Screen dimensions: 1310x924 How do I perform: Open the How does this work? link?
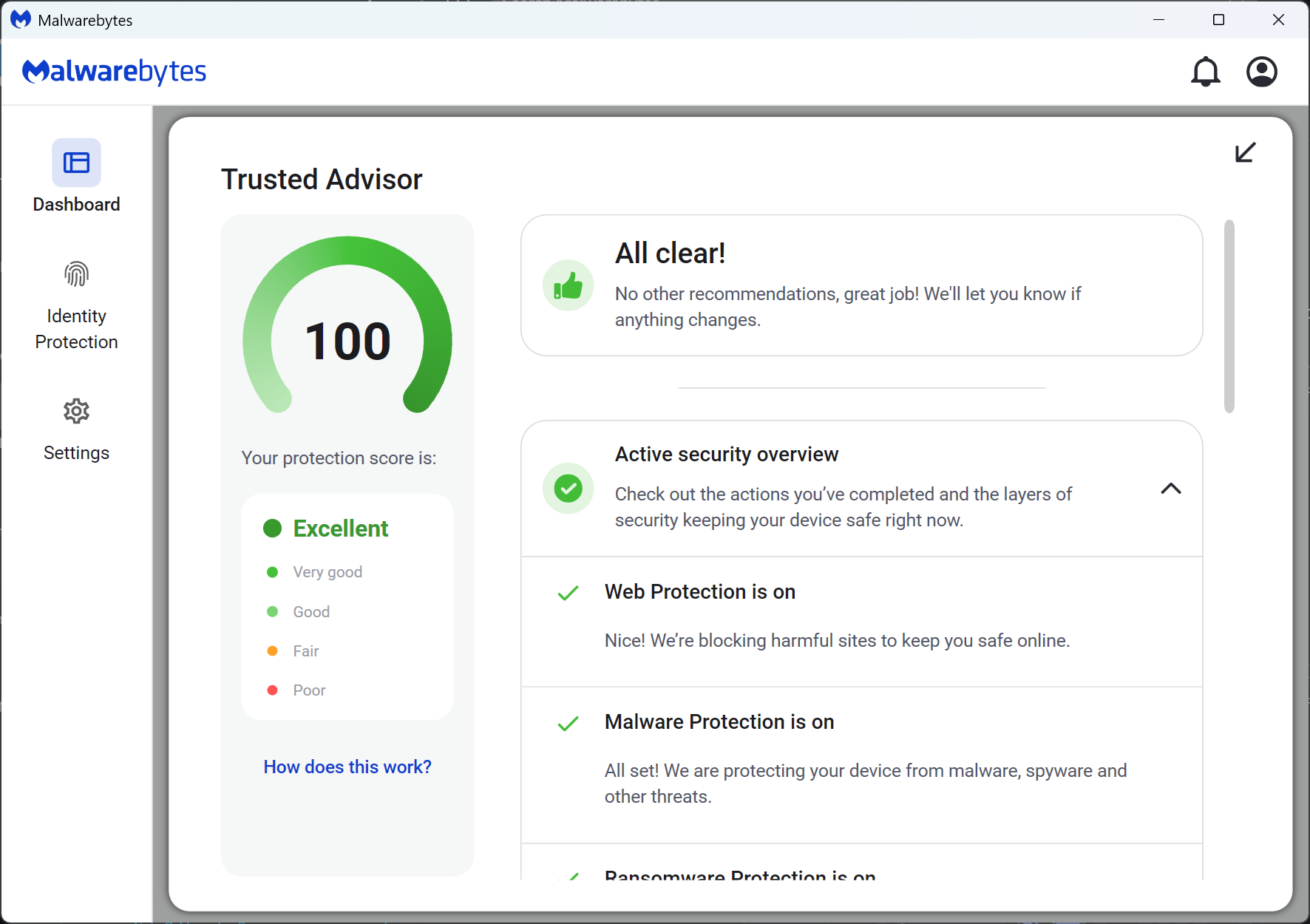pyautogui.click(x=347, y=767)
